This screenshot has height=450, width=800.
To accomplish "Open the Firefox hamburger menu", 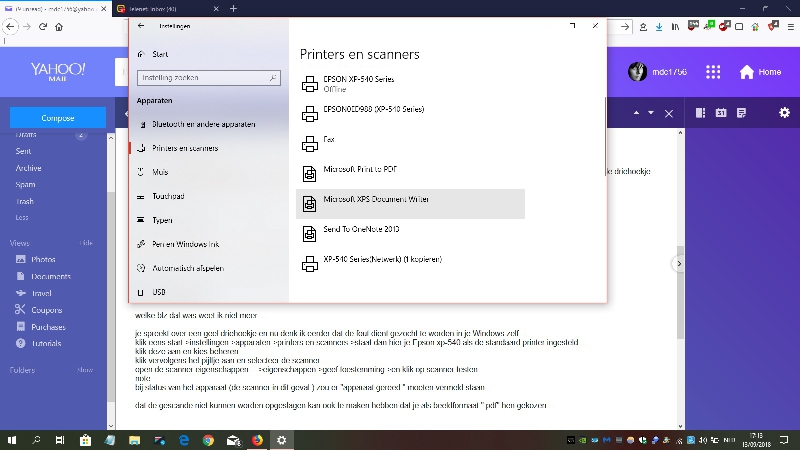I will (791, 27).
